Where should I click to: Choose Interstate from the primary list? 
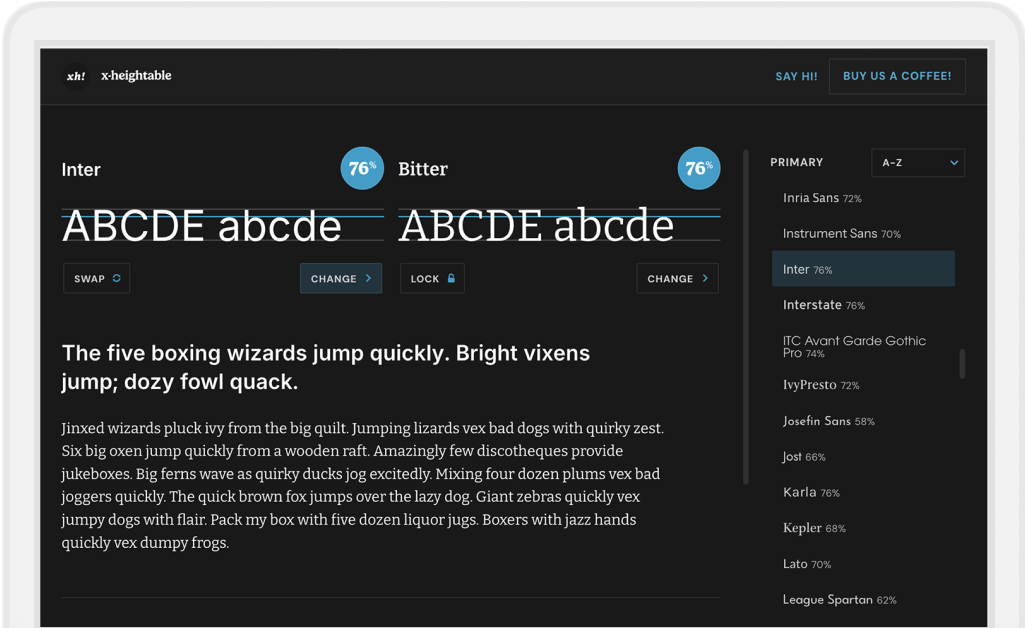click(823, 305)
